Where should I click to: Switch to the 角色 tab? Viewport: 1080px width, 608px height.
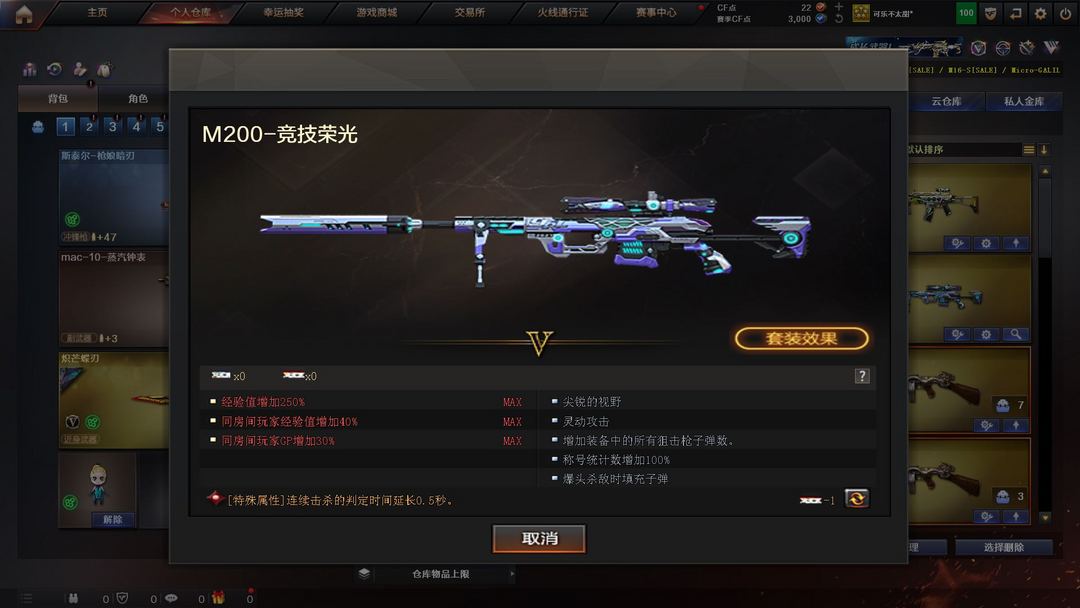[x=138, y=98]
